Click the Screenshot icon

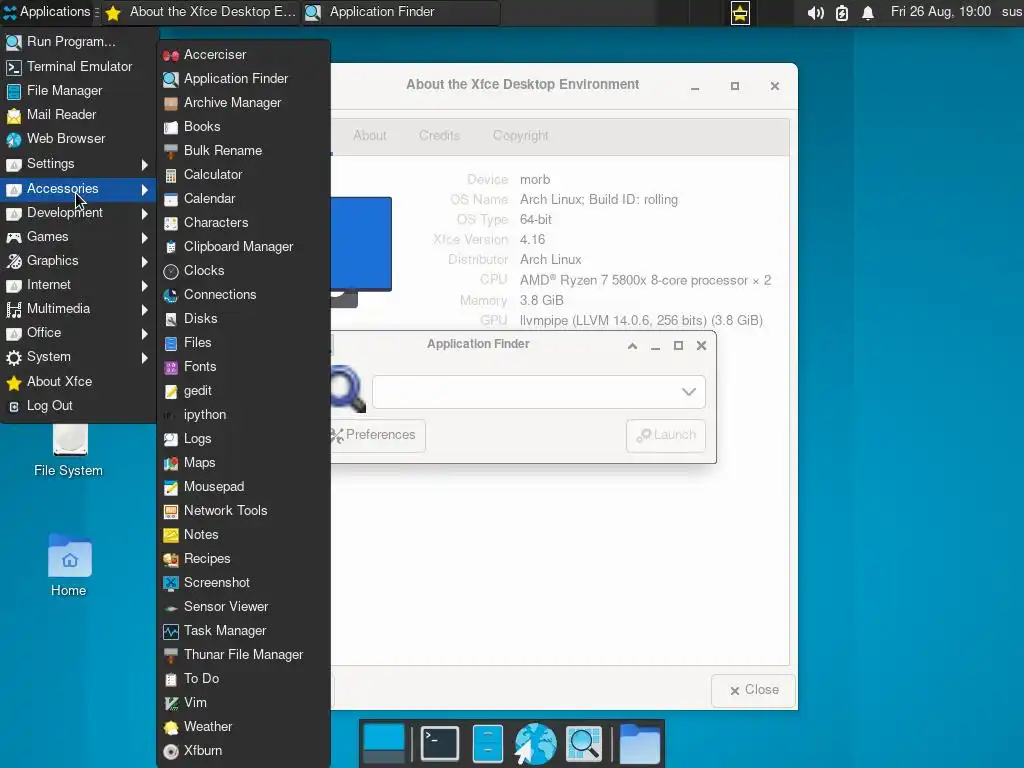pyautogui.click(x=170, y=583)
